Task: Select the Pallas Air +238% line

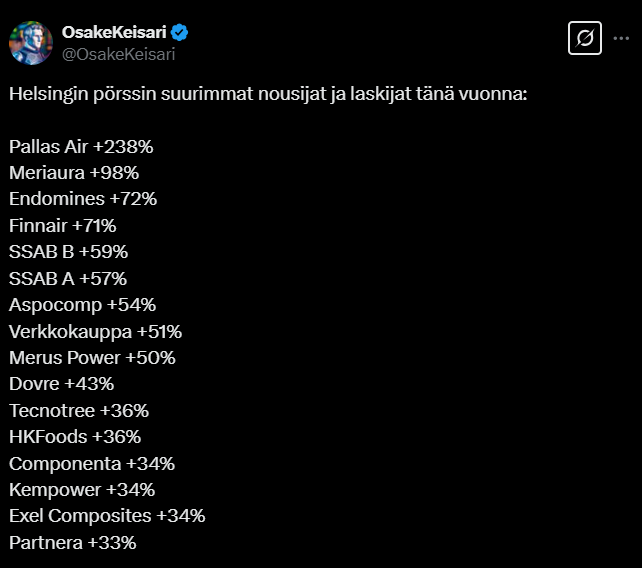Action: [x=81, y=147]
